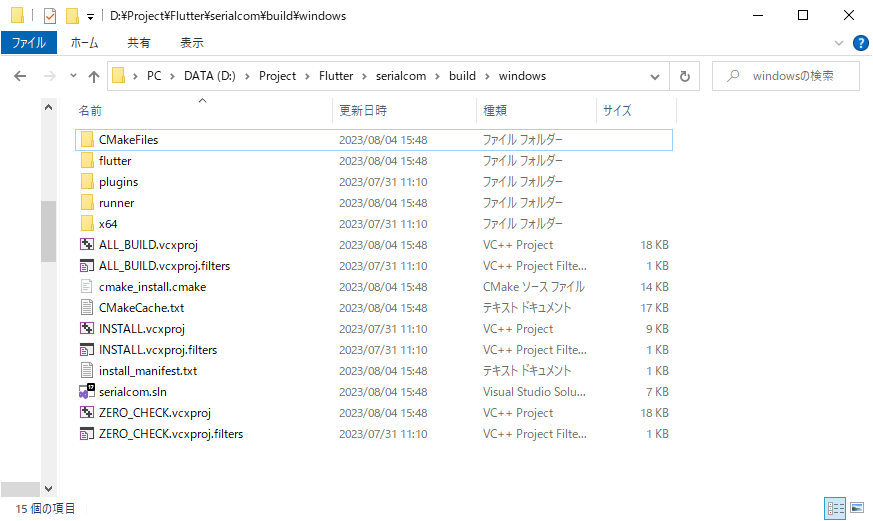Click the windowsの検索 search field

[786, 76]
